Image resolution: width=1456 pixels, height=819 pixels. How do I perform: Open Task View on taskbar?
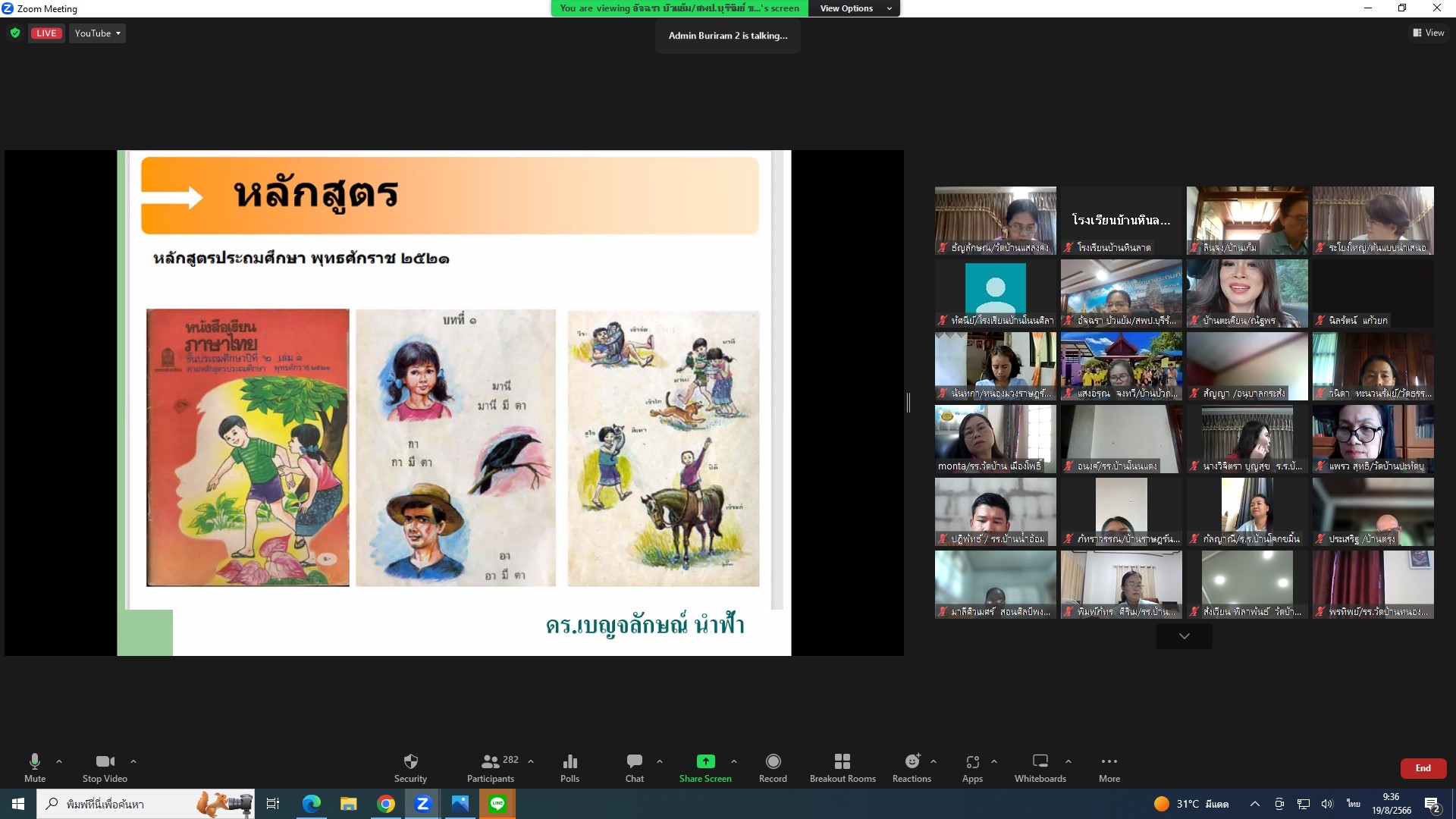point(273,804)
